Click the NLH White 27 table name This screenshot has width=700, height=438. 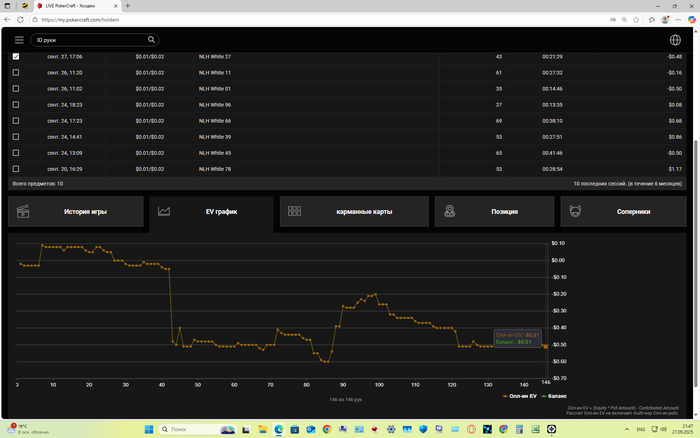[215, 57]
